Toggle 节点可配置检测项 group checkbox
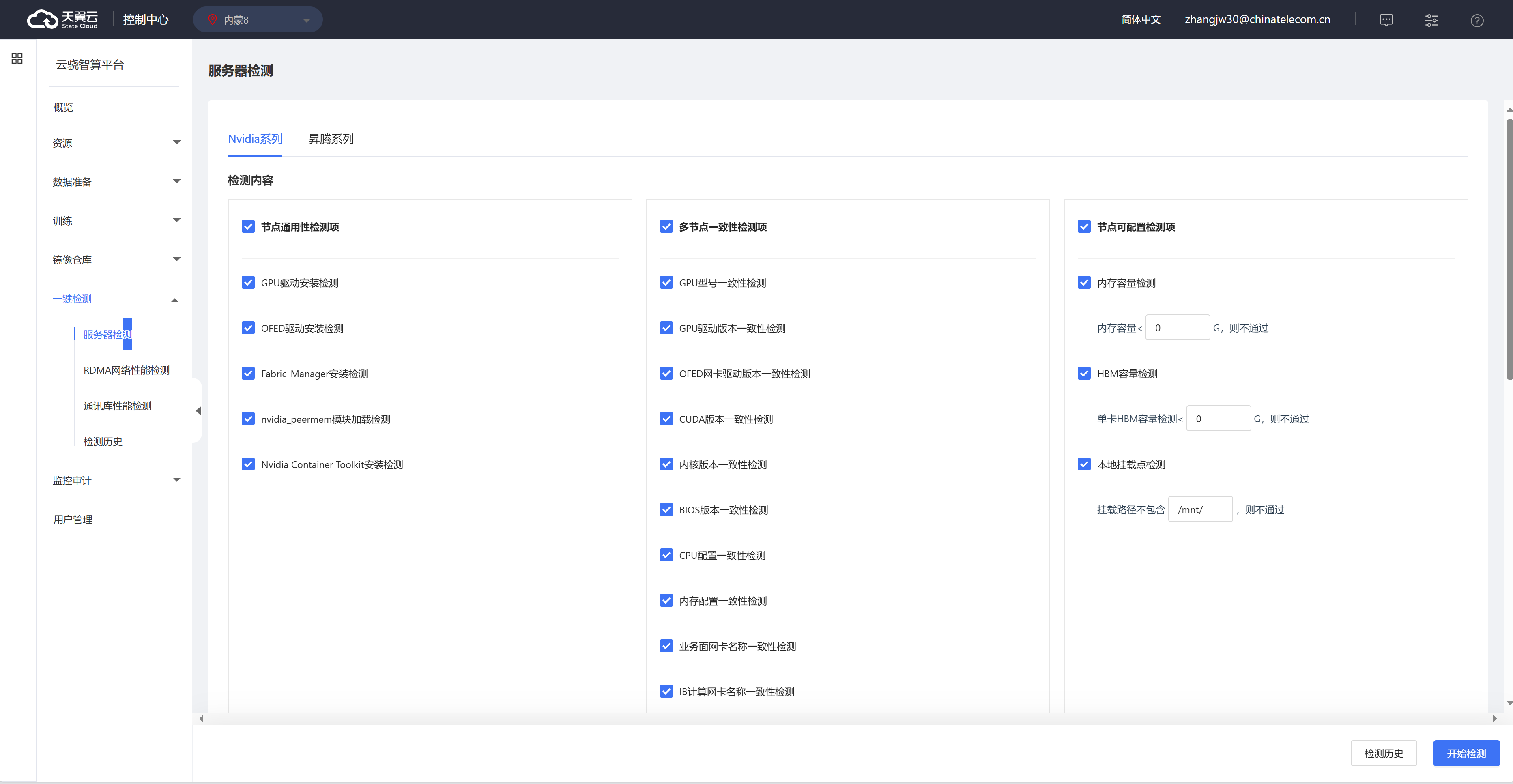 1084,227
